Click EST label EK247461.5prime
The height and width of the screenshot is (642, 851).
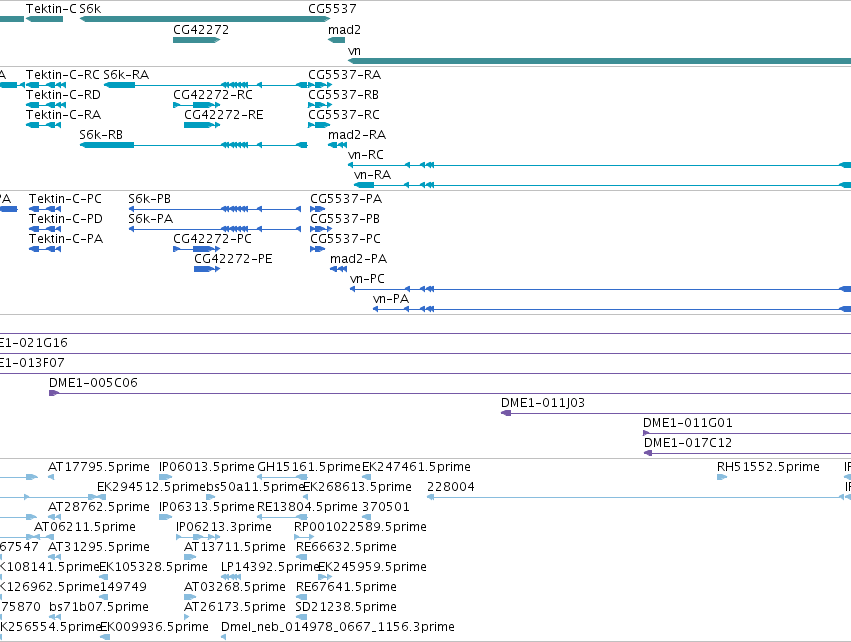(416, 467)
